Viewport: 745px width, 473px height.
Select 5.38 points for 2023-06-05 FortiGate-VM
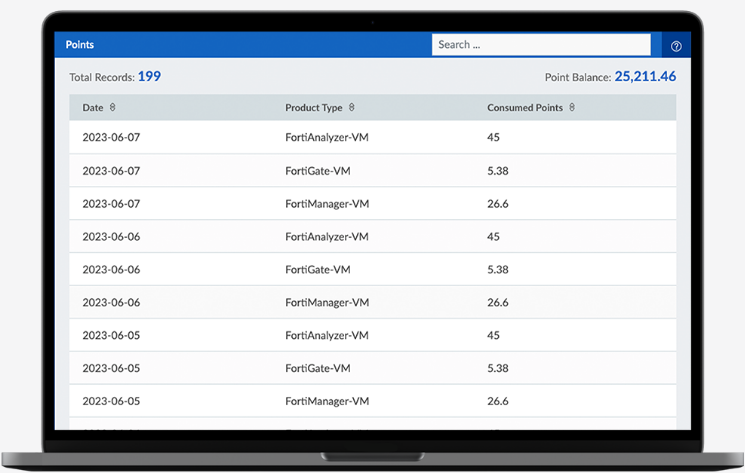(498, 368)
